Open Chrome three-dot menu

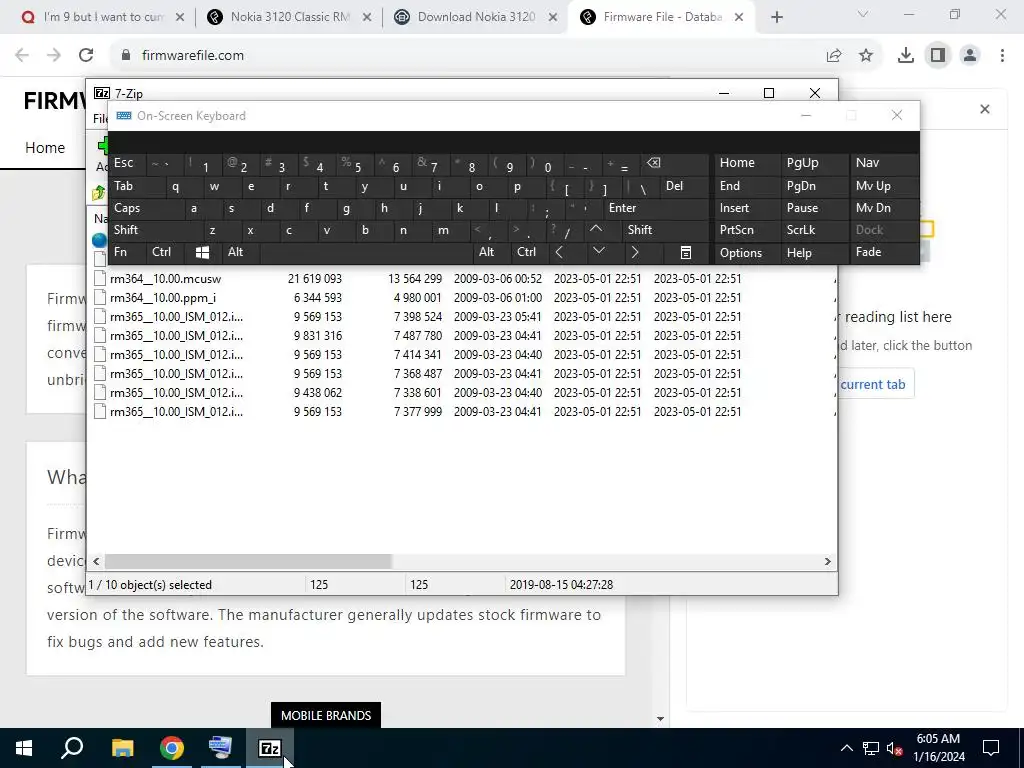1002,56
